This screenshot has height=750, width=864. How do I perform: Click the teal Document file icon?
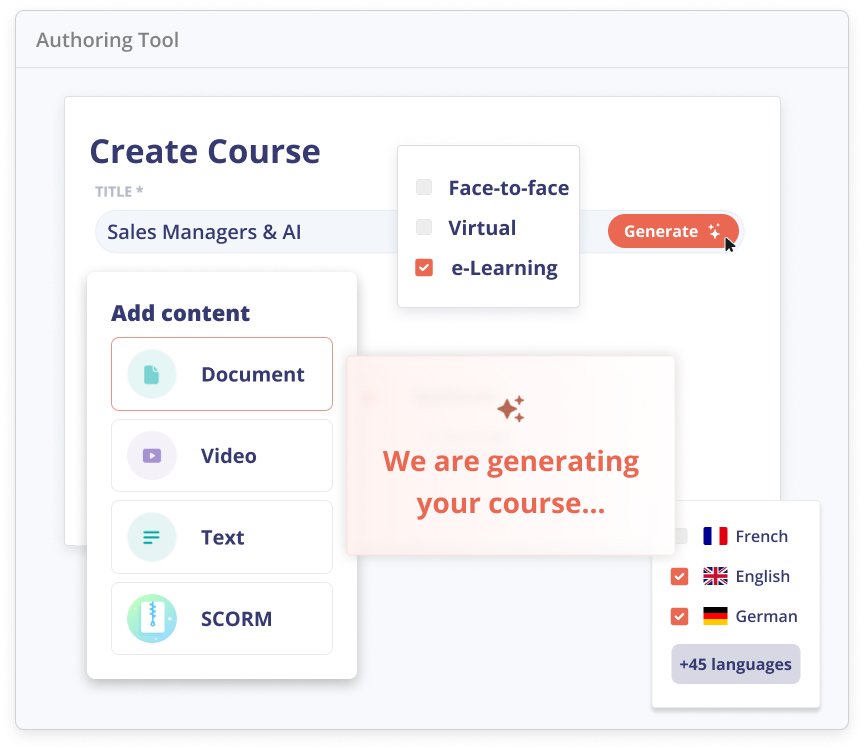coord(152,374)
